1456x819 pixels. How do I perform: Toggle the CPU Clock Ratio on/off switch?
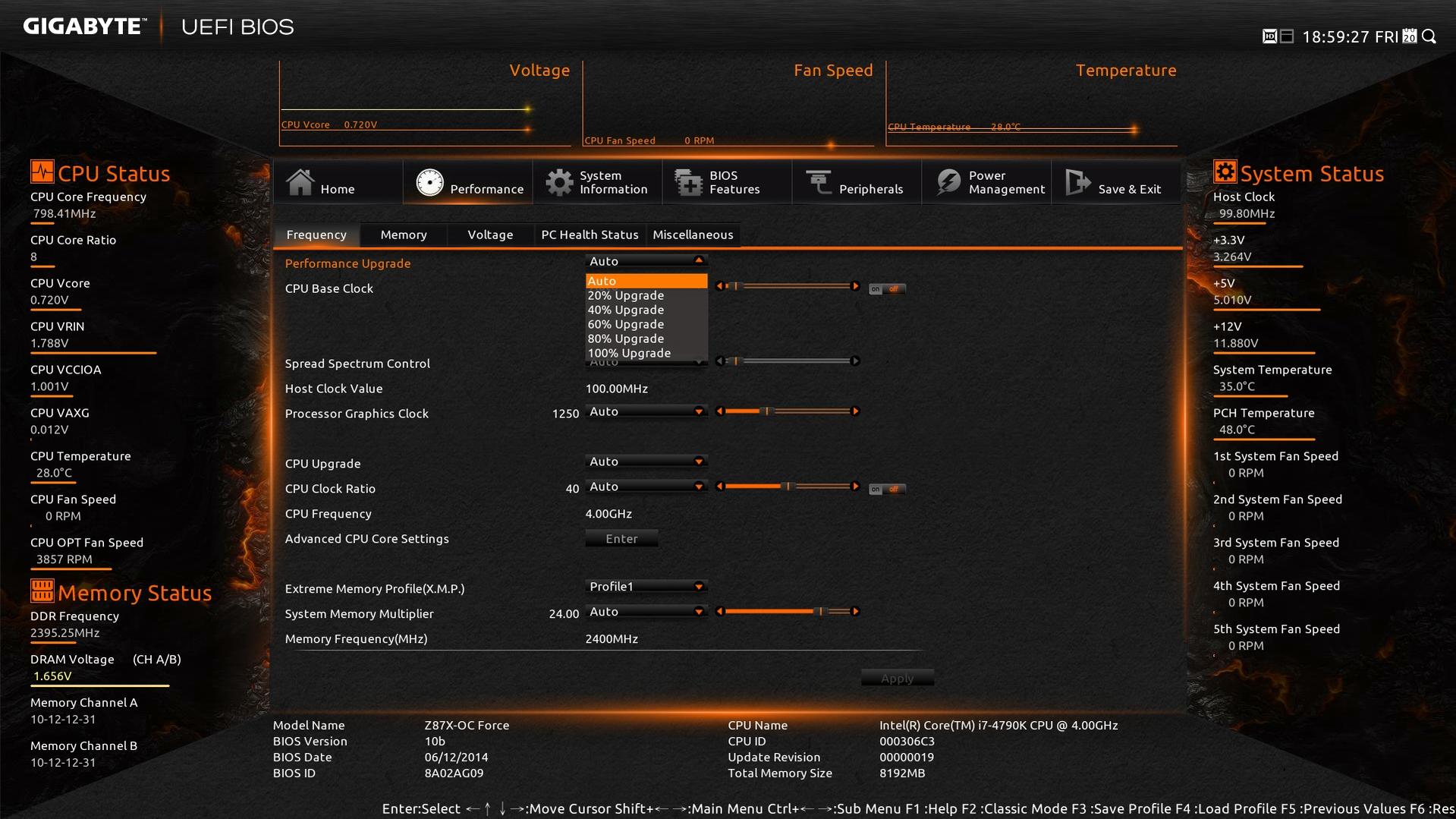pyautogui.click(x=887, y=490)
